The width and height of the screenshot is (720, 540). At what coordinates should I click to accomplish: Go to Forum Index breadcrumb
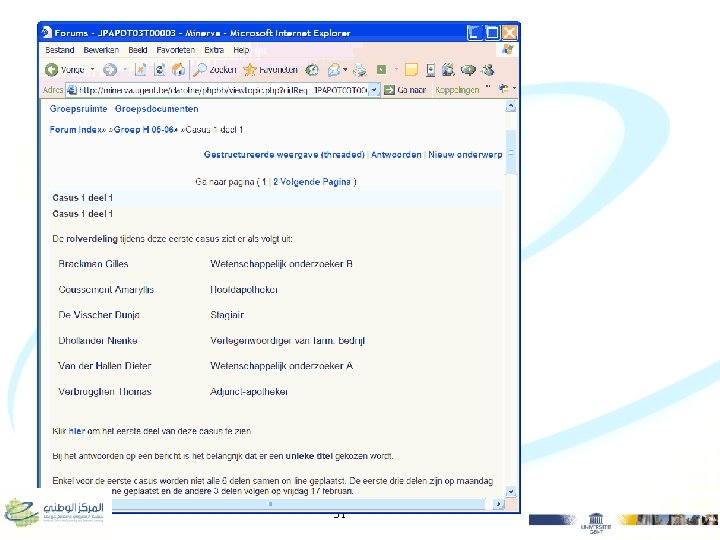[x=75, y=129]
